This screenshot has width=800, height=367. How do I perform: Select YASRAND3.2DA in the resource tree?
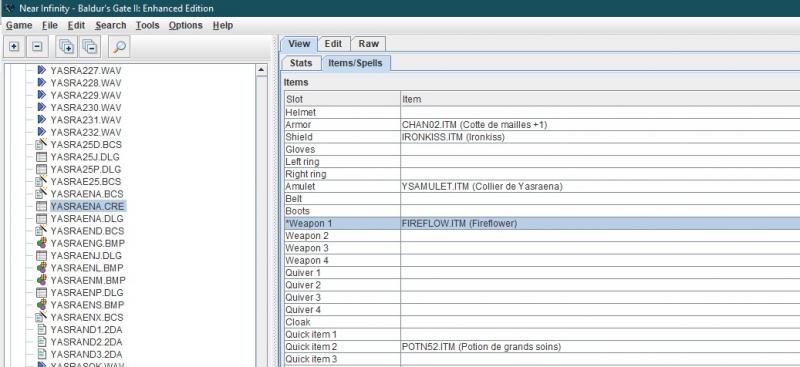86,354
